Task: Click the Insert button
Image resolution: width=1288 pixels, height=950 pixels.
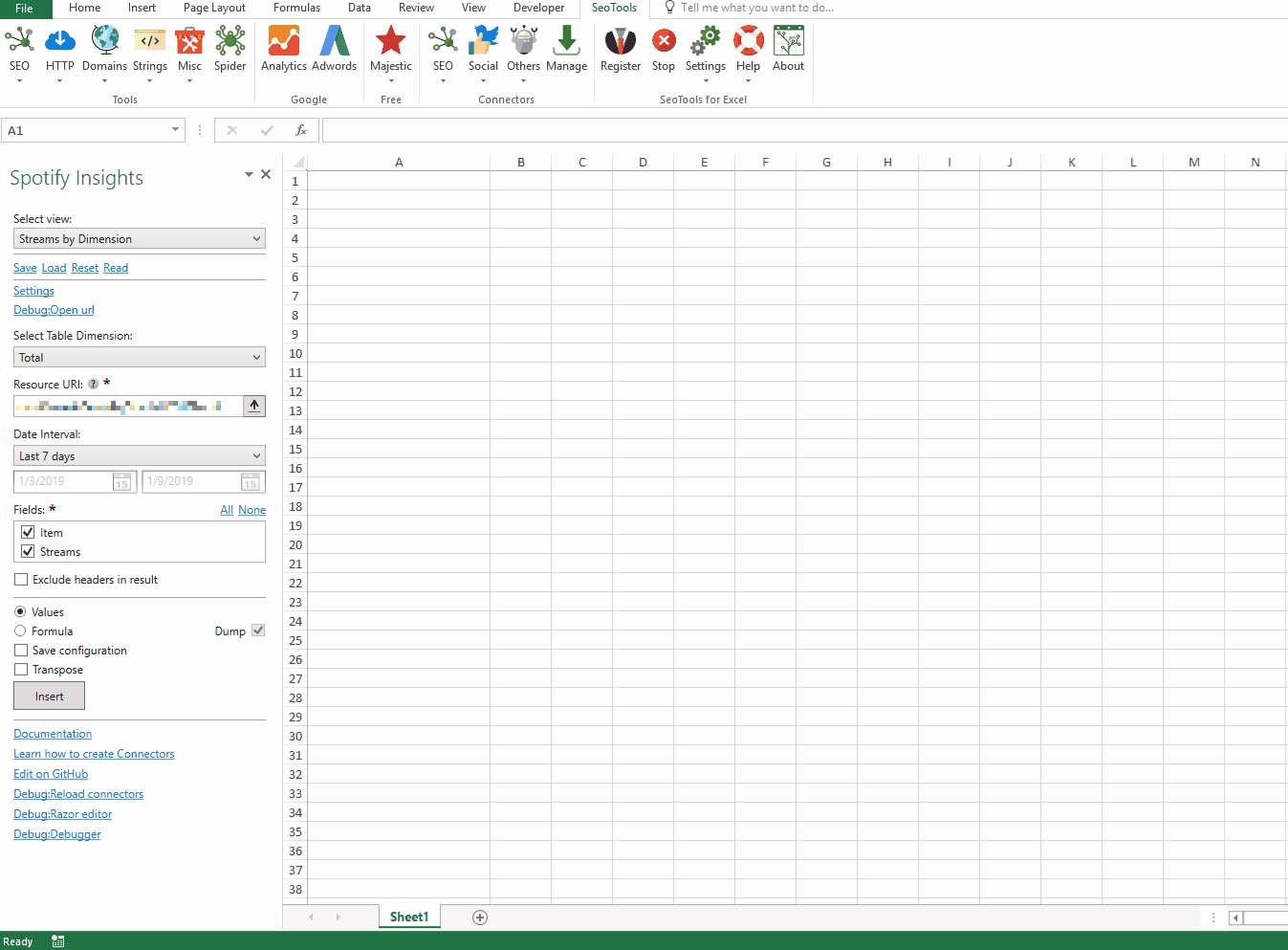Action: [49, 696]
